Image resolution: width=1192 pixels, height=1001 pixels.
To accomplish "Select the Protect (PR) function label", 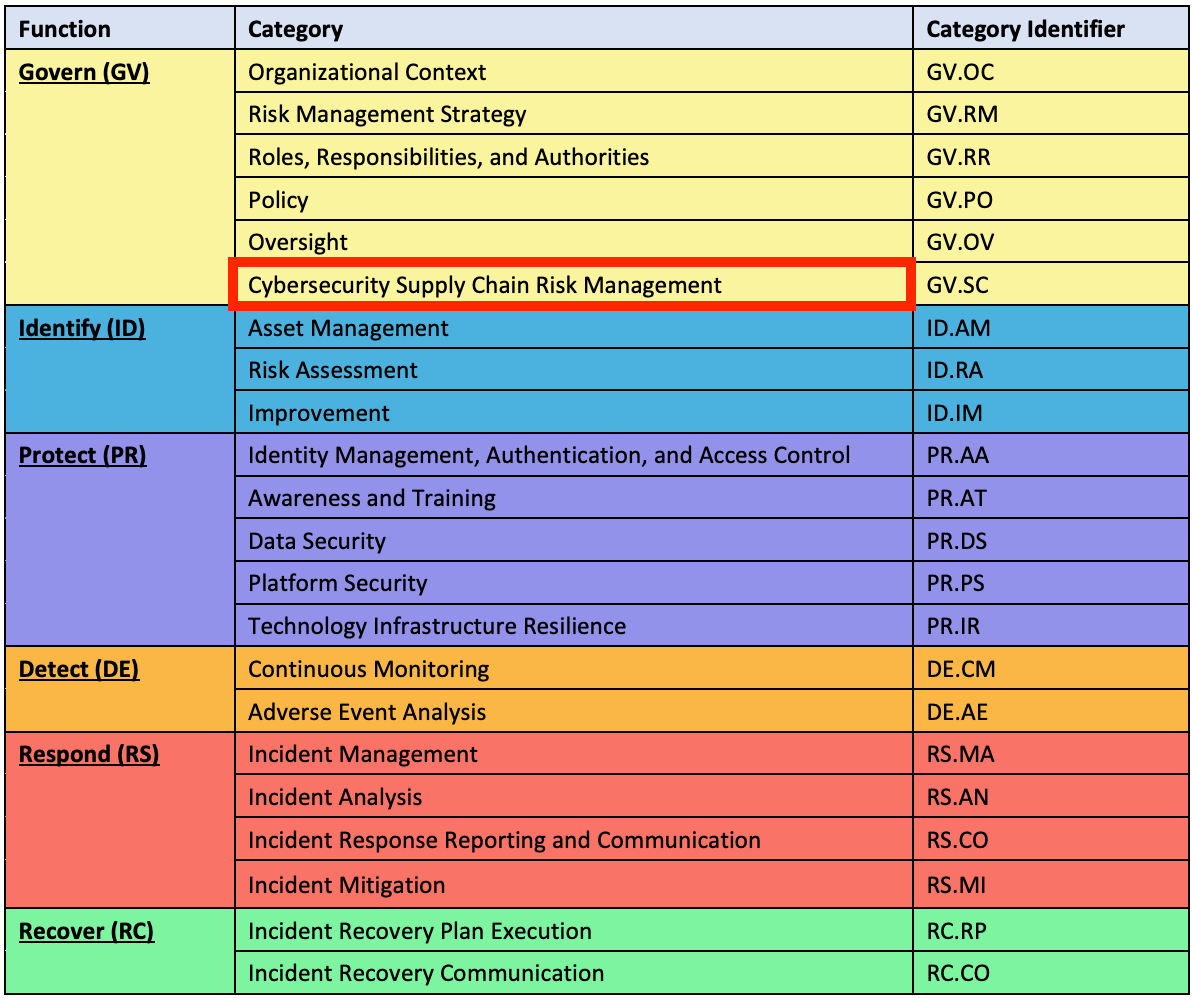I will coord(83,455).
